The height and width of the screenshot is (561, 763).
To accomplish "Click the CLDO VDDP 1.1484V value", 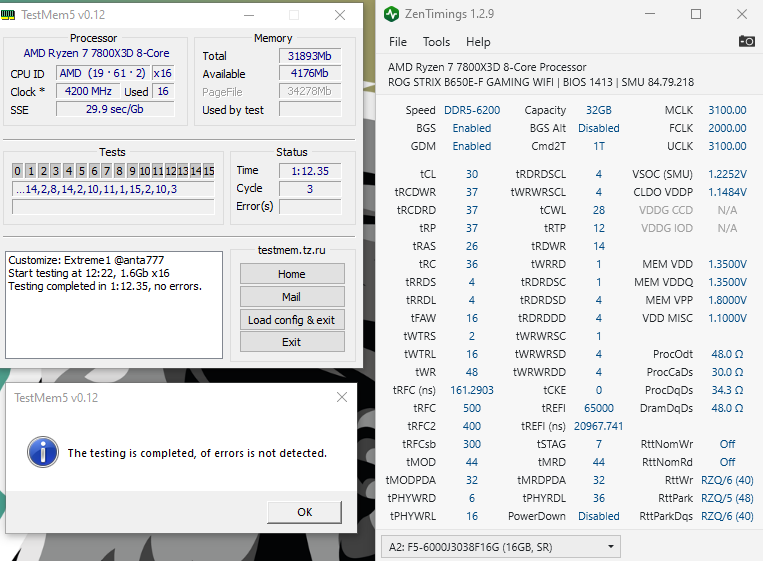I will tap(727, 192).
